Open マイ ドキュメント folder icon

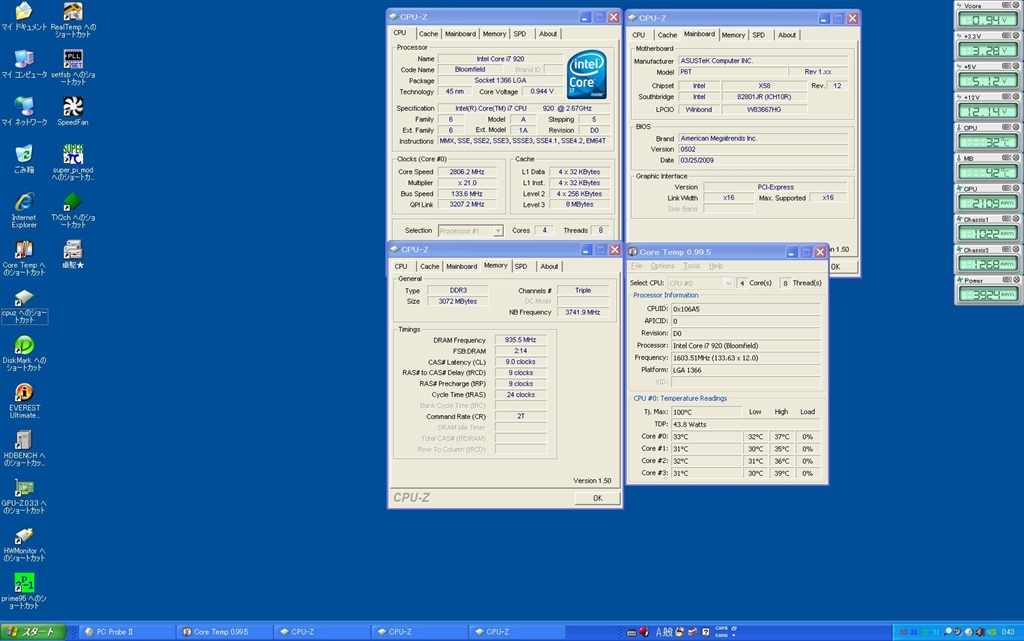[x=24, y=16]
